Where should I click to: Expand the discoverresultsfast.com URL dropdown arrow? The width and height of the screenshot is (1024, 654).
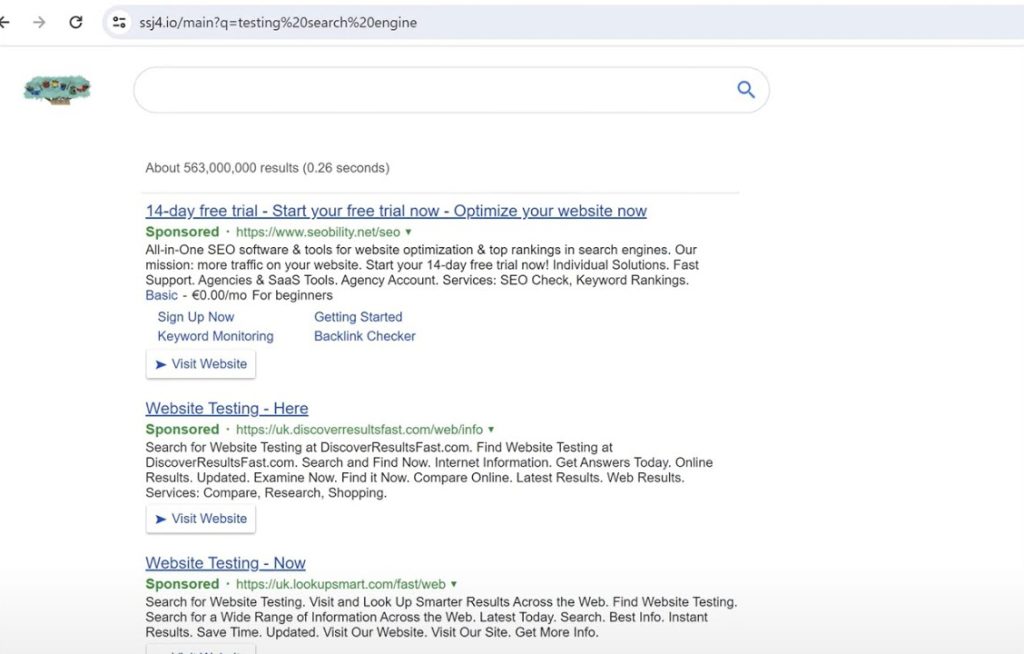pos(491,429)
